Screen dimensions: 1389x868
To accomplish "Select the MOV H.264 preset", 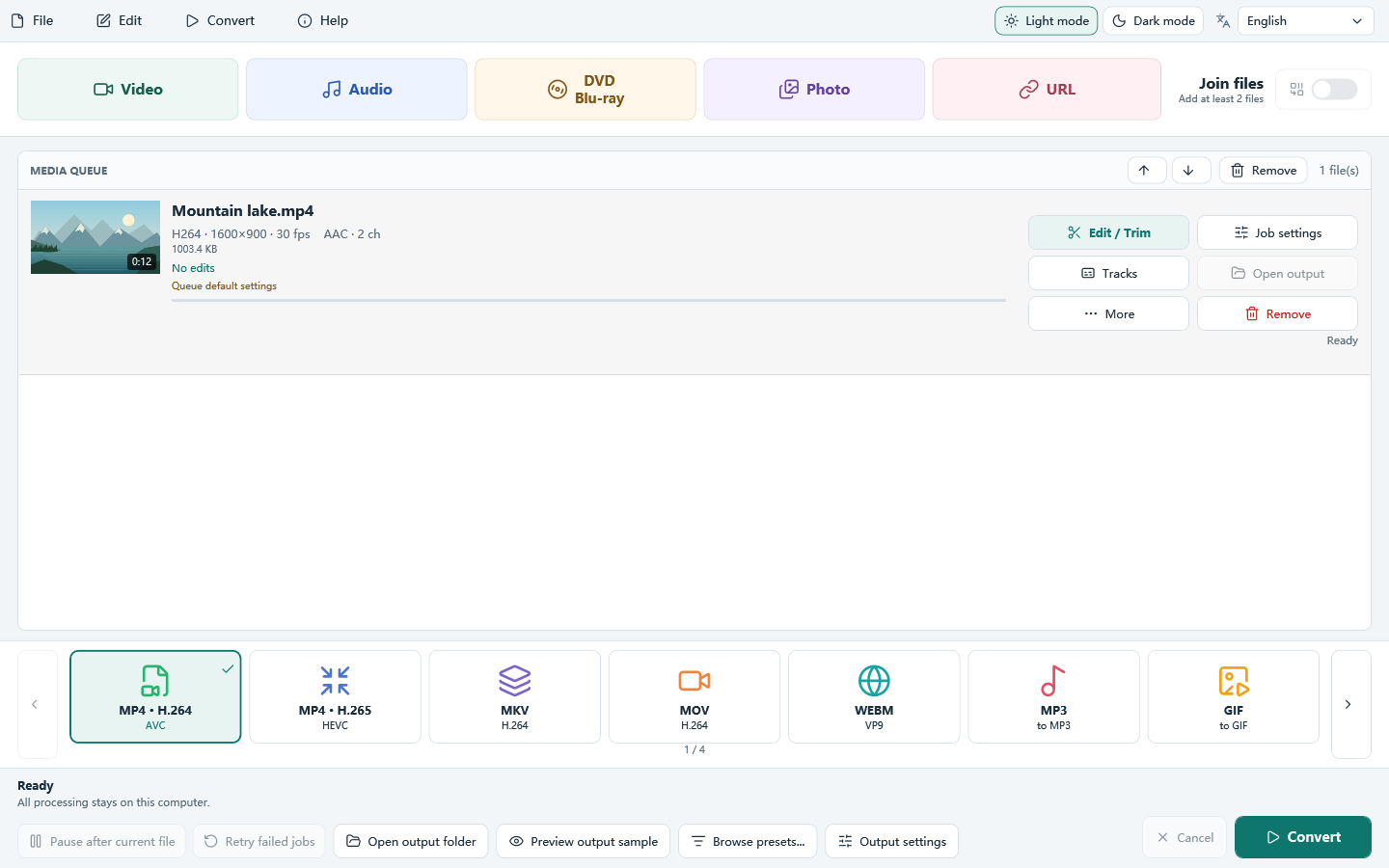I will click(694, 696).
